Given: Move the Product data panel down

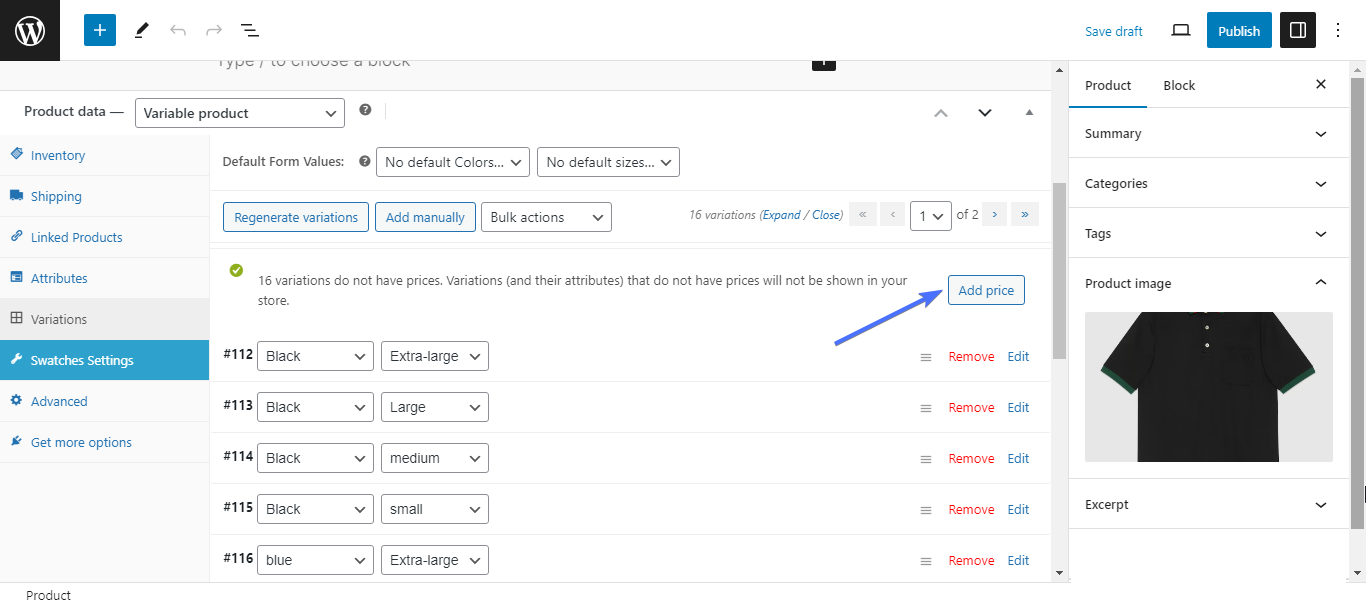Looking at the screenshot, I should [985, 112].
